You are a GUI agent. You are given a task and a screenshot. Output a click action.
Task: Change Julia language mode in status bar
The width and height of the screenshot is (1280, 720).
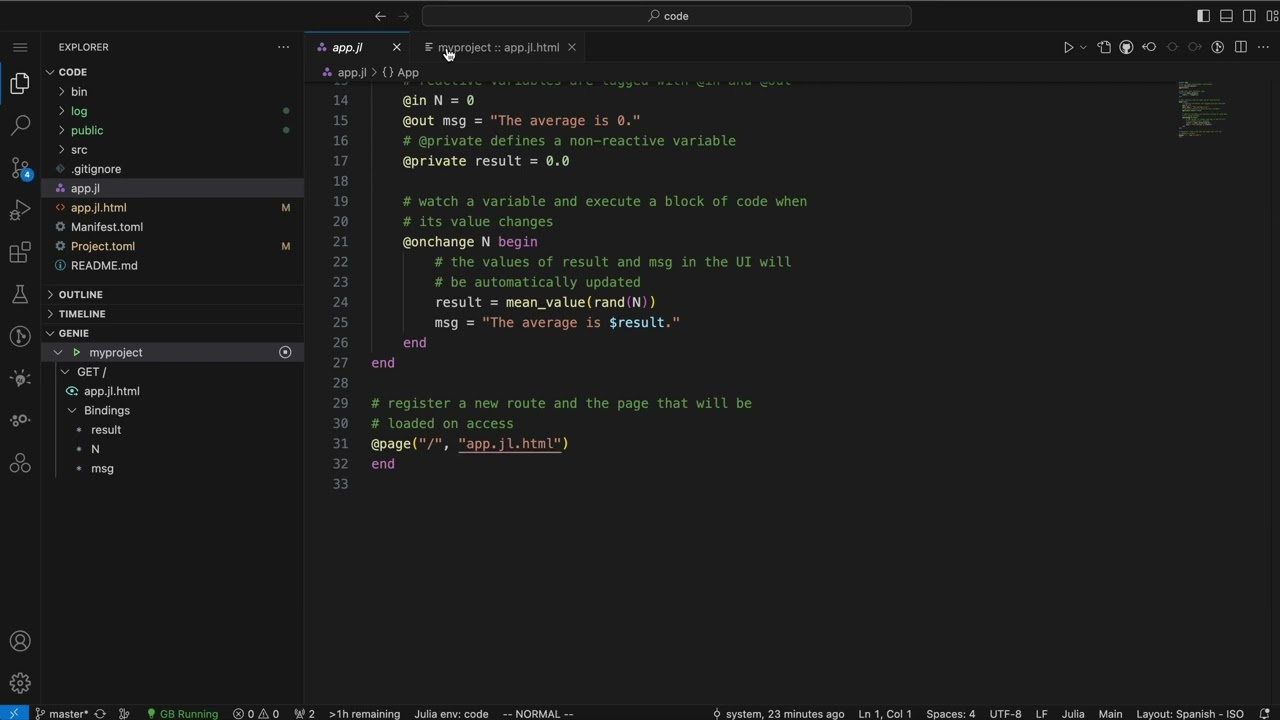[x=1073, y=714]
